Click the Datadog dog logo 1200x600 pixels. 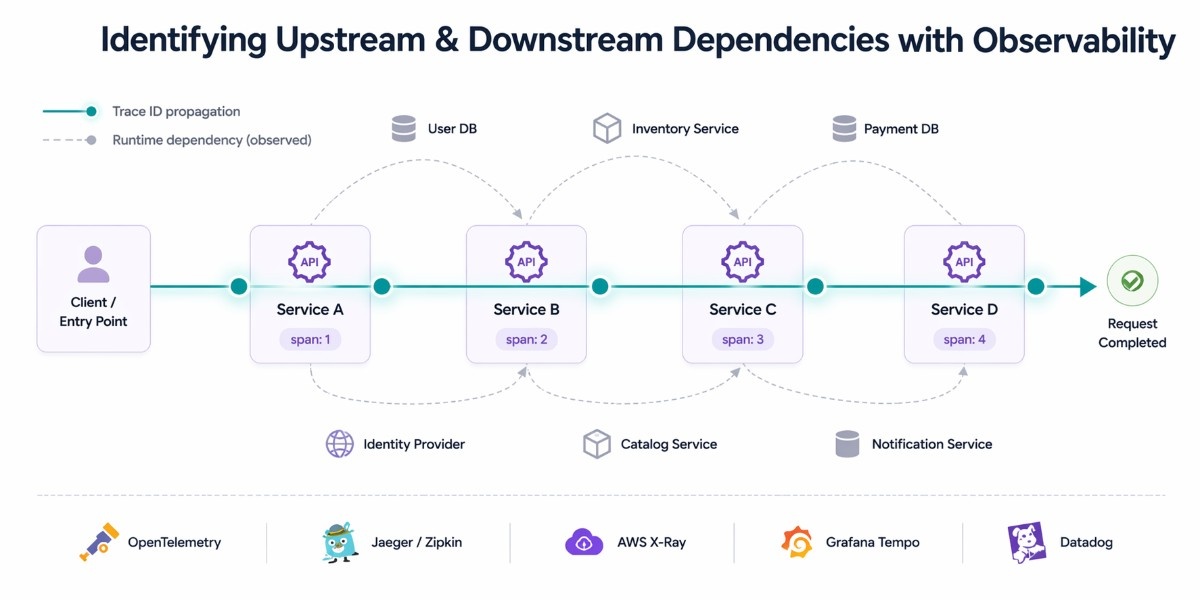(1027, 542)
